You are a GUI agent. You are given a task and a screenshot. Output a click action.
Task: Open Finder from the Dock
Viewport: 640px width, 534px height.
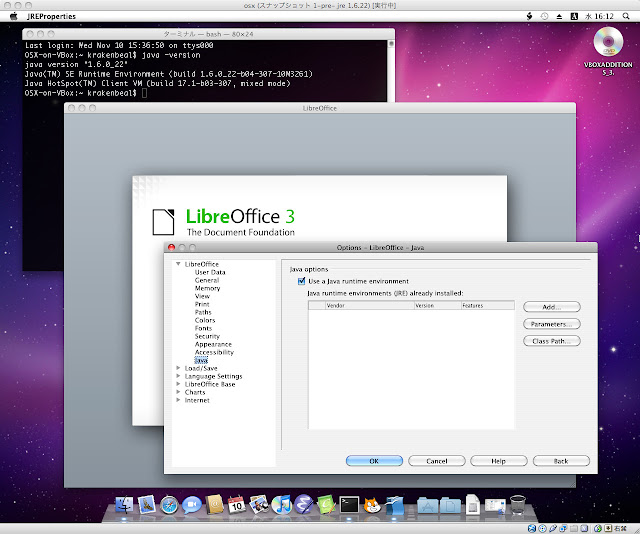[124, 505]
